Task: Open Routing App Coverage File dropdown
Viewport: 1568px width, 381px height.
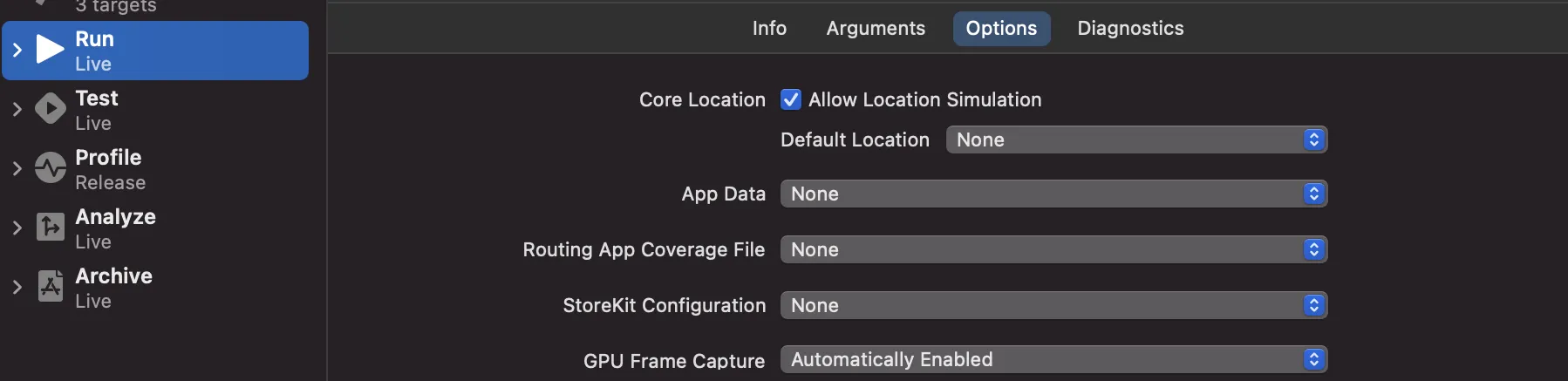Action: click(1053, 249)
